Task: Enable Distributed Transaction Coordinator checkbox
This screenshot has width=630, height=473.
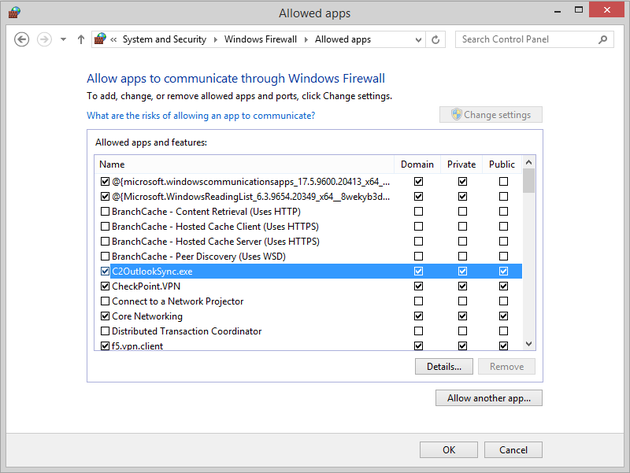Action: point(105,331)
